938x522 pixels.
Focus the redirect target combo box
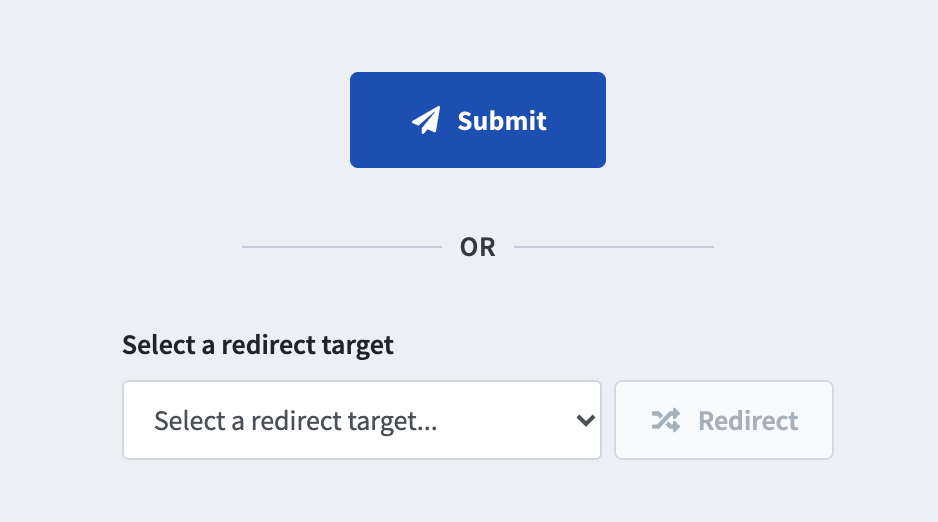[362, 420]
